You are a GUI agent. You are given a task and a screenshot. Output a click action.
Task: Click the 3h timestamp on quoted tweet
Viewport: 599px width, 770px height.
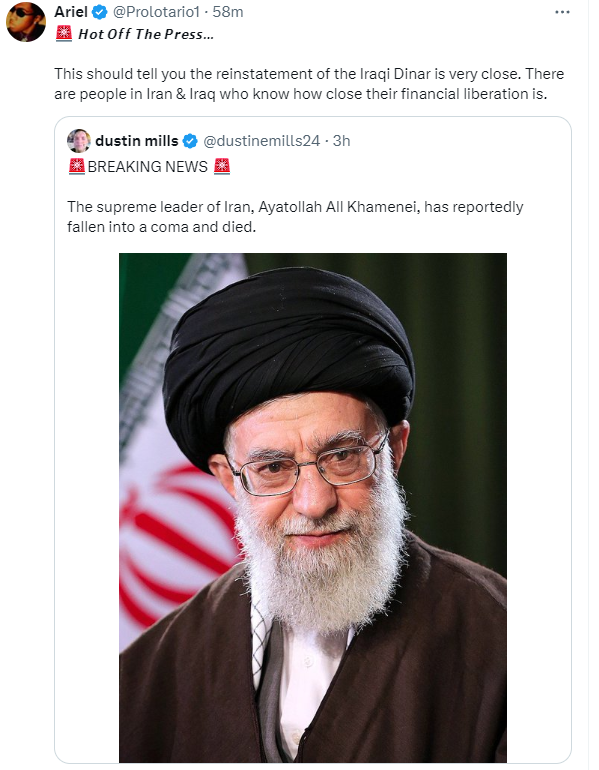pyautogui.click(x=341, y=141)
